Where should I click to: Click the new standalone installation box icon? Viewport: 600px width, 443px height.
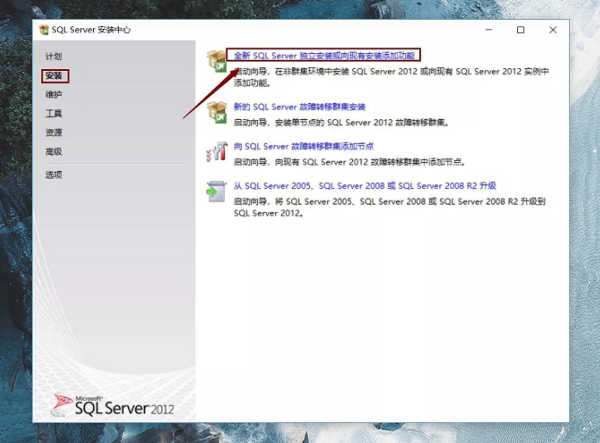[214, 63]
